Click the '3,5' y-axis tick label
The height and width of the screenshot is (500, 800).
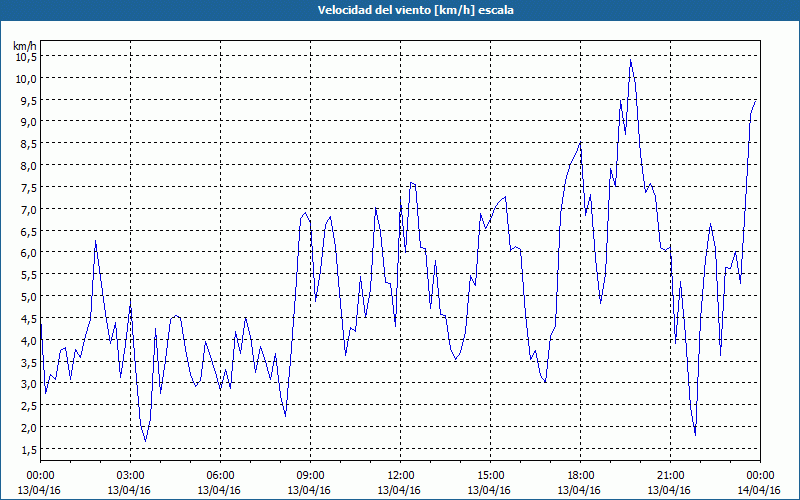pyautogui.click(x=29, y=362)
